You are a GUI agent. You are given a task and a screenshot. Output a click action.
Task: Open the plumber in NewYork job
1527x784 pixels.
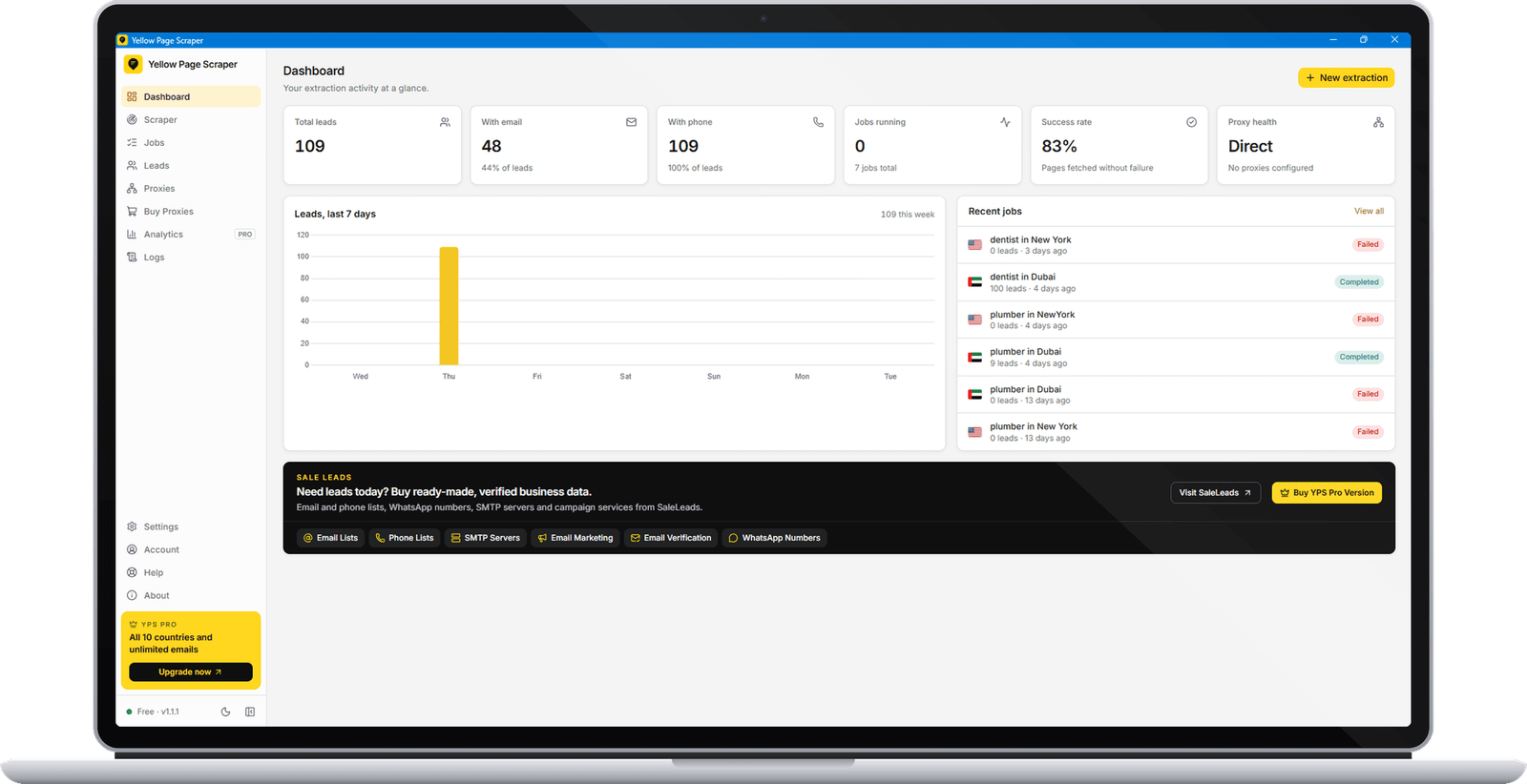click(x=1176, y=320)
